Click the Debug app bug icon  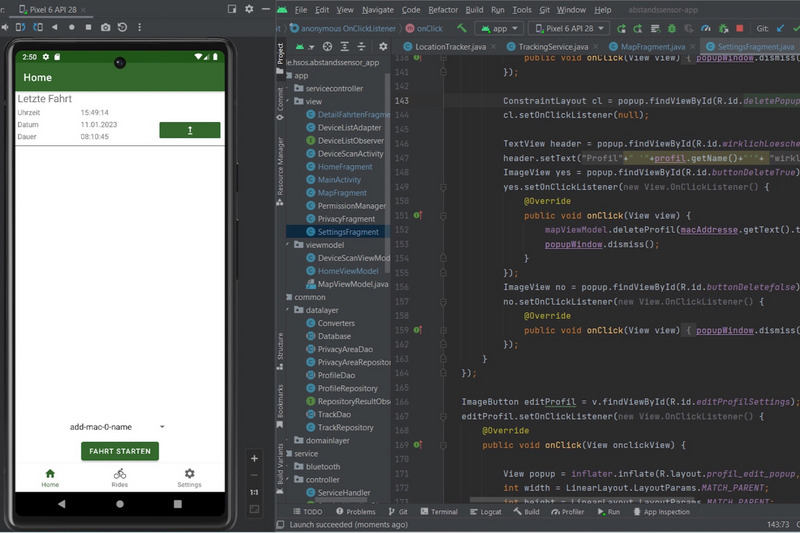pos(672,29)
